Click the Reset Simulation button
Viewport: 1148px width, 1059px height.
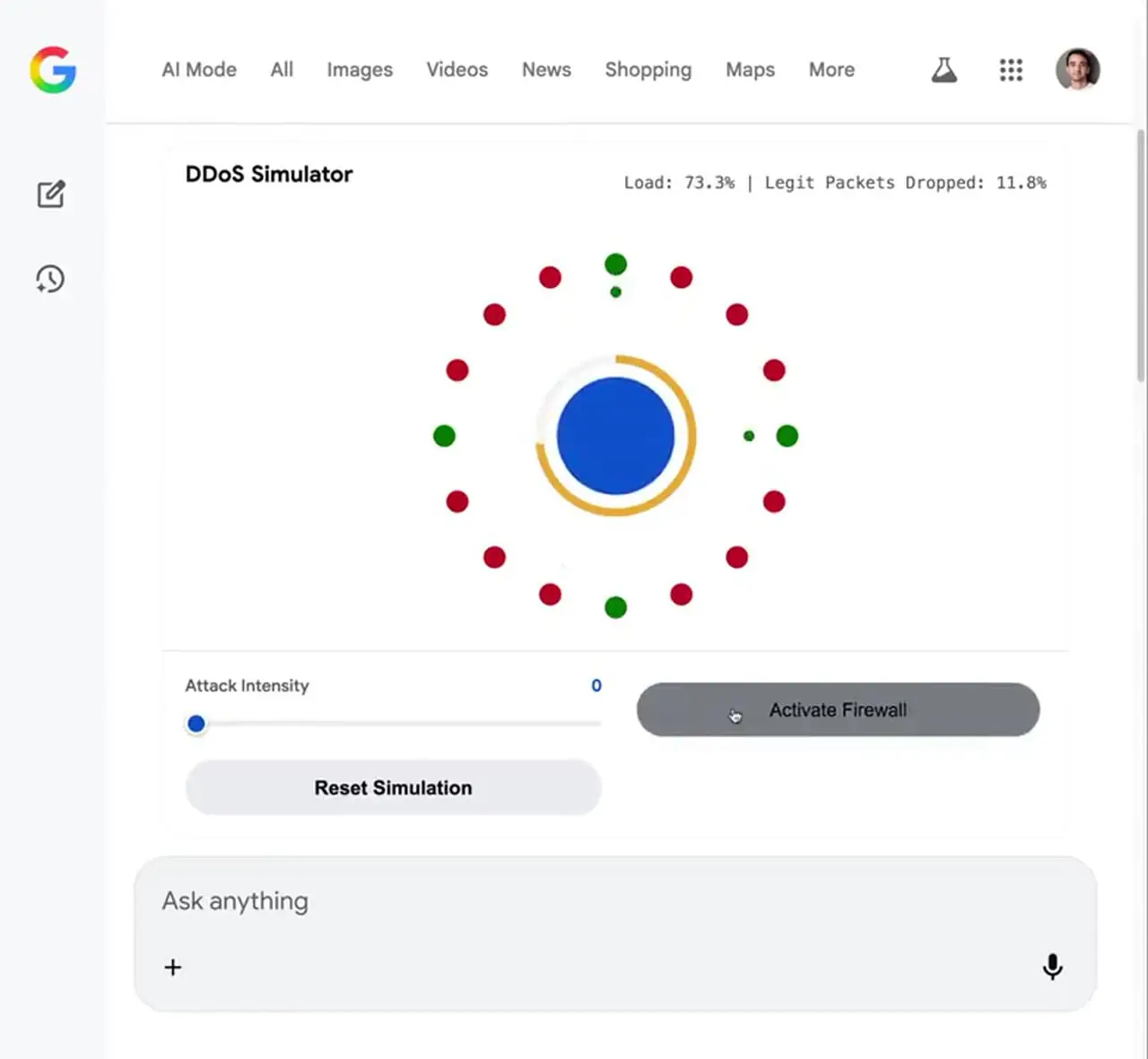pos(393,787)
